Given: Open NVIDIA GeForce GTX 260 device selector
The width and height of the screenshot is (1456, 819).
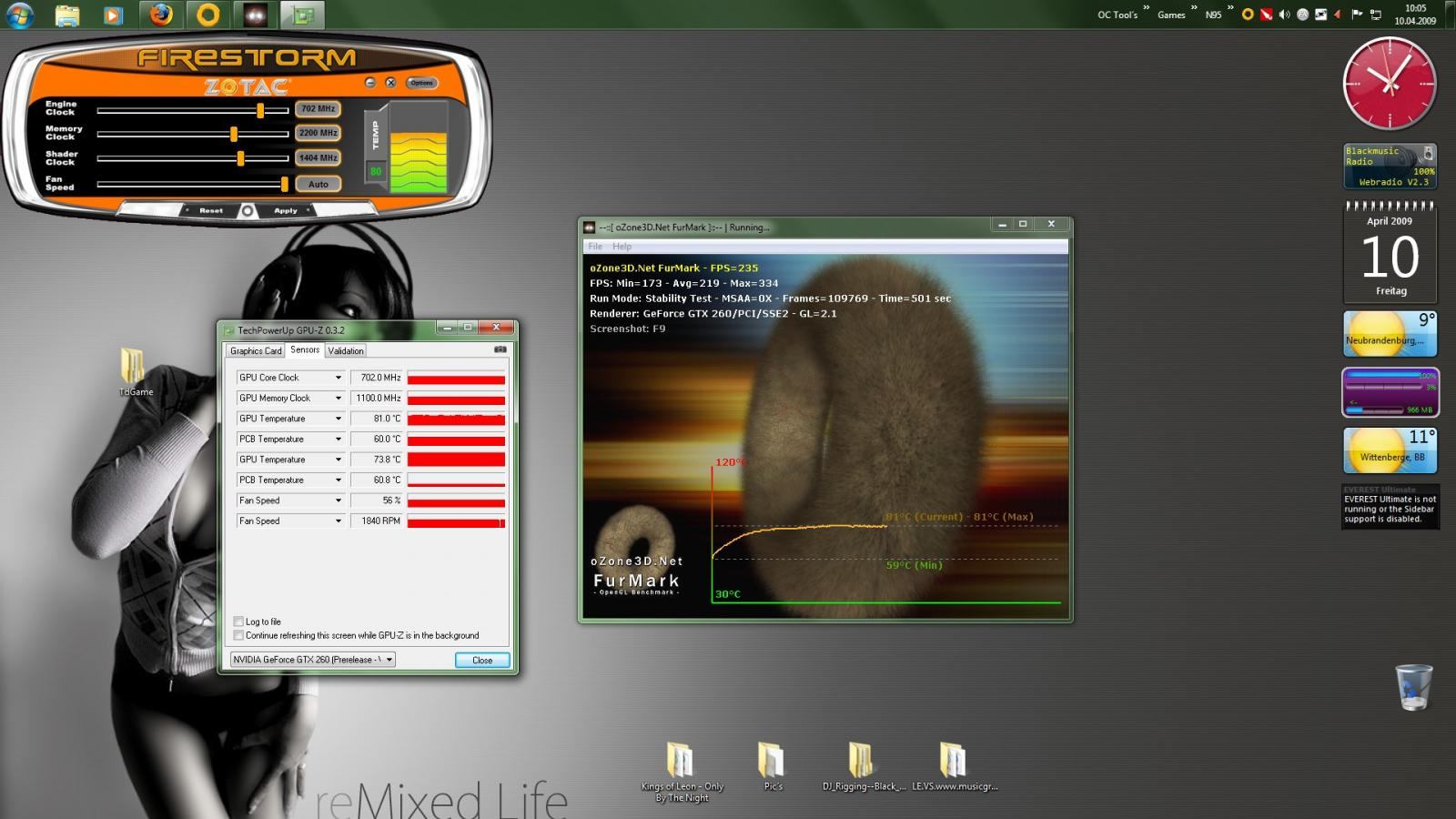Looking at the screenshot, I should click(312, 660).
